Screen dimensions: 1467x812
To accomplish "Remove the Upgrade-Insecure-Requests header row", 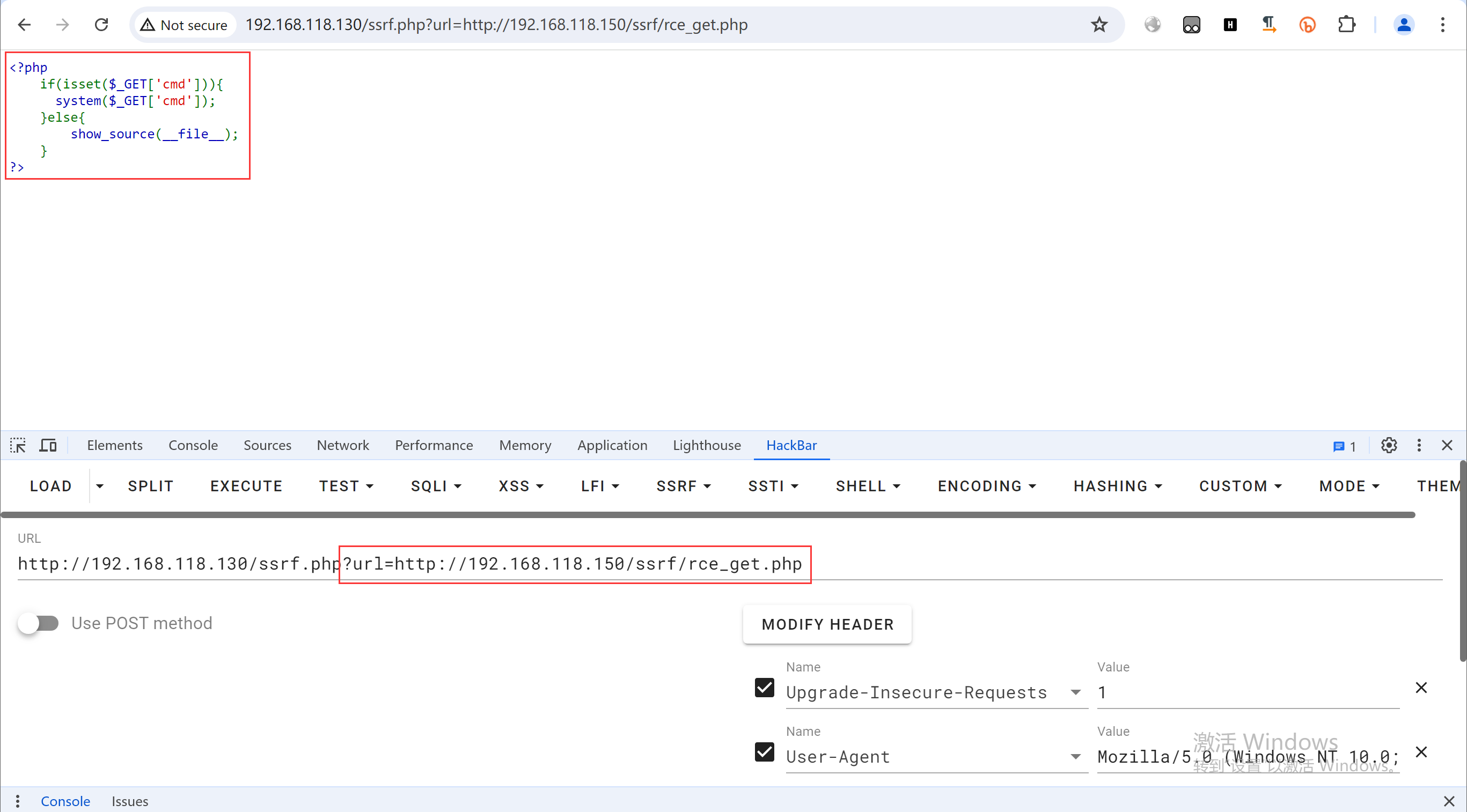I will [1421, 688].
